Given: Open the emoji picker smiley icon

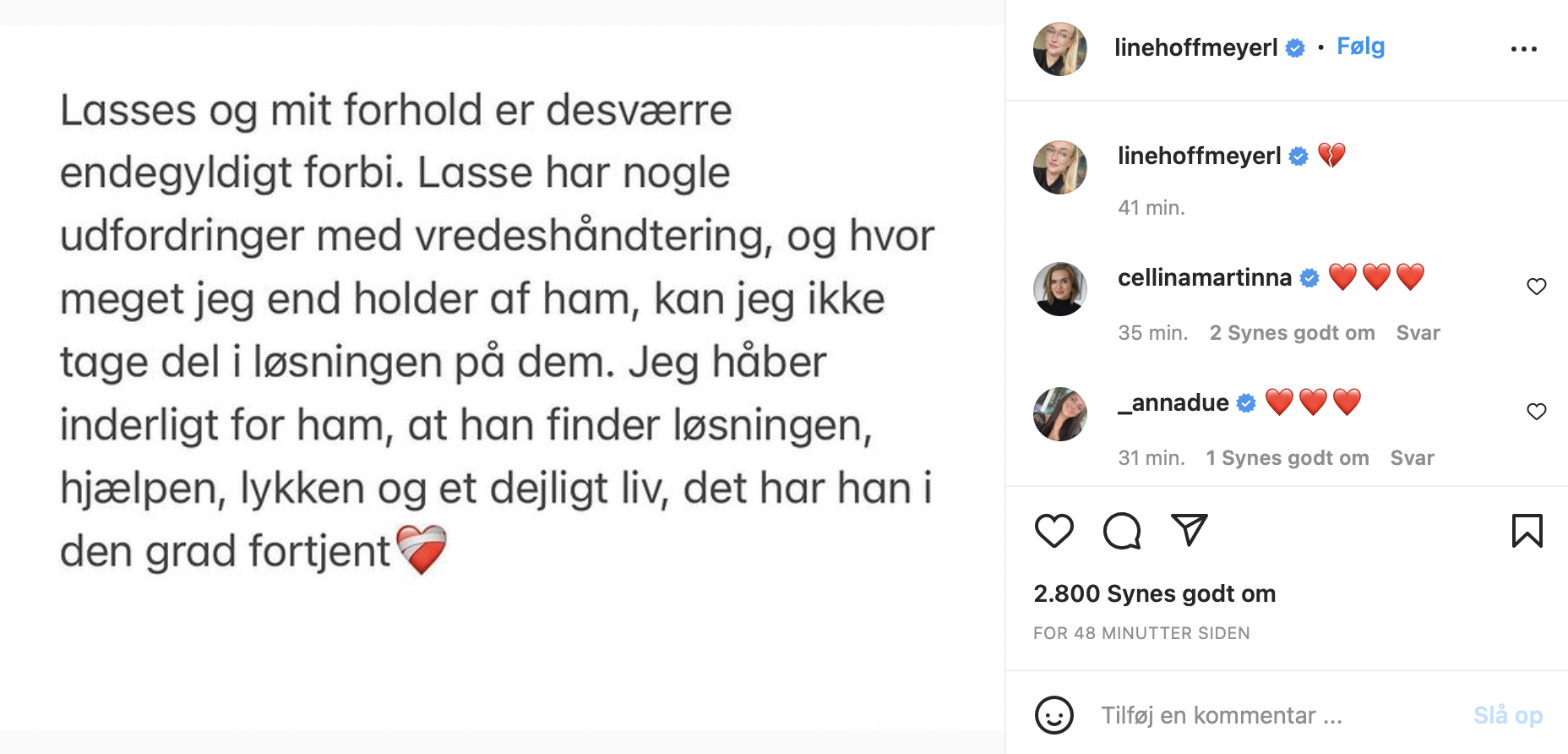Looking at the screenshot, I should pyautogui.click(x=1053, y=715).
